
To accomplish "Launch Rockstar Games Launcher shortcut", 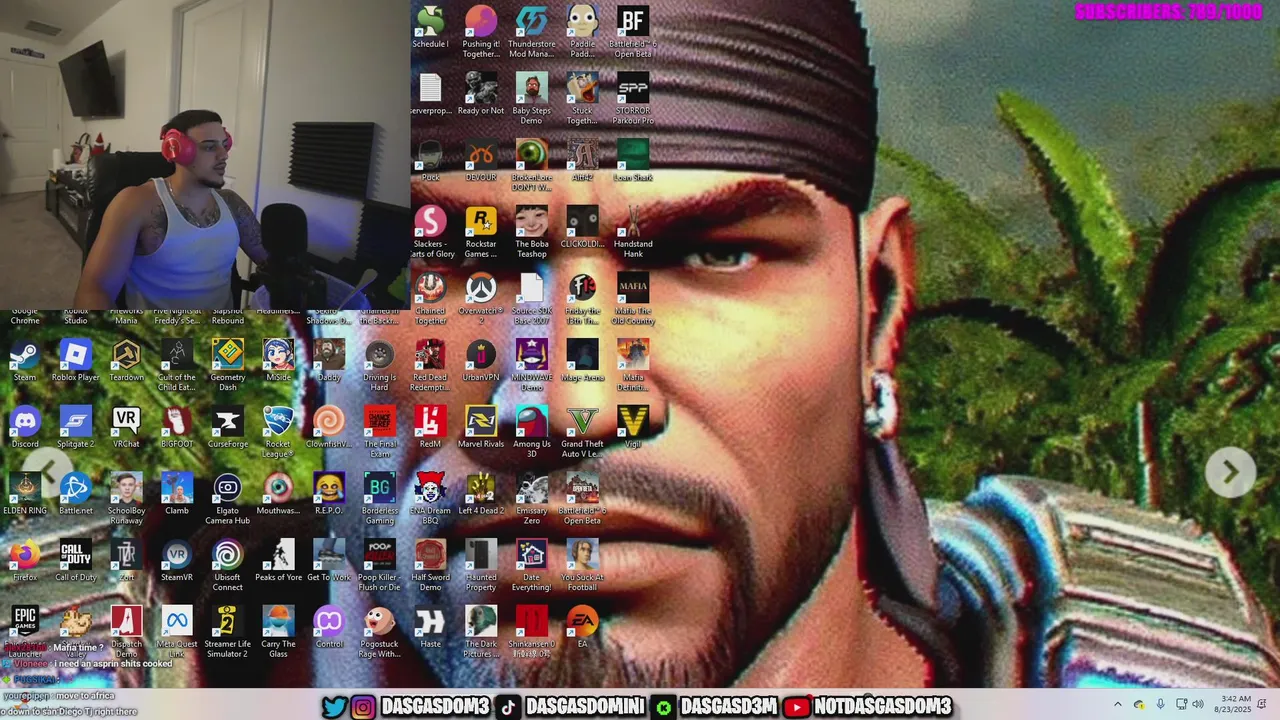I will [481, 233].
